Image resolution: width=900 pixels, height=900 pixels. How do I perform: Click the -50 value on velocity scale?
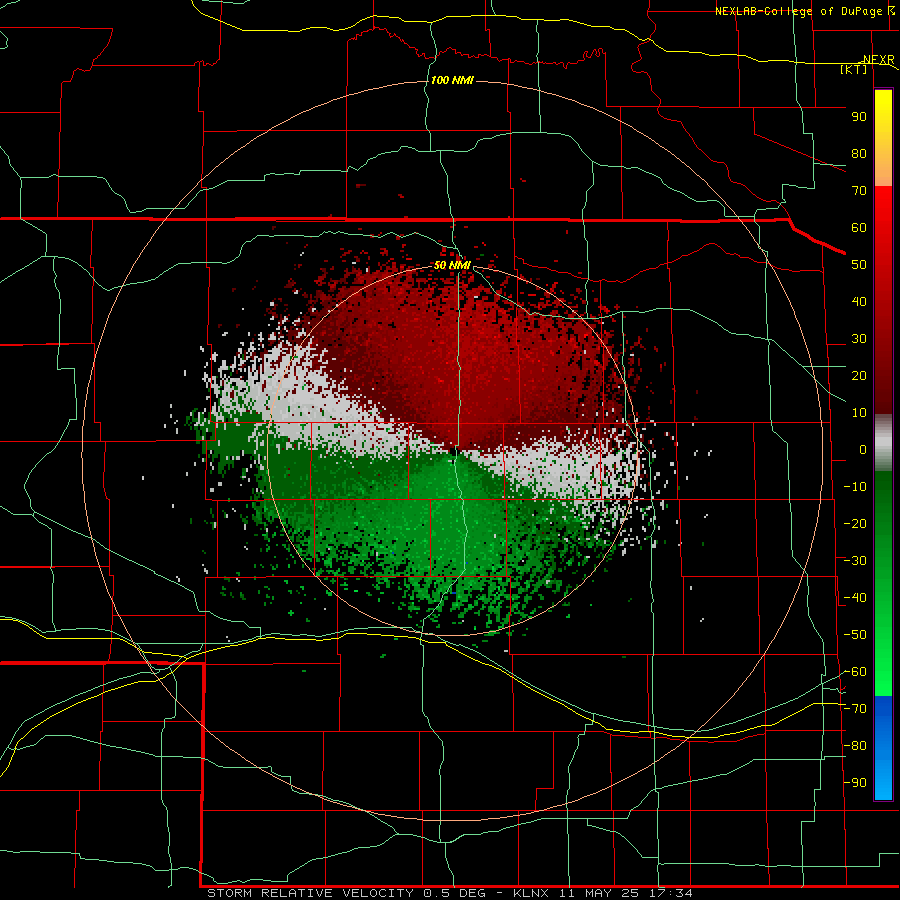pyautogui.click(x=855, y=635)
